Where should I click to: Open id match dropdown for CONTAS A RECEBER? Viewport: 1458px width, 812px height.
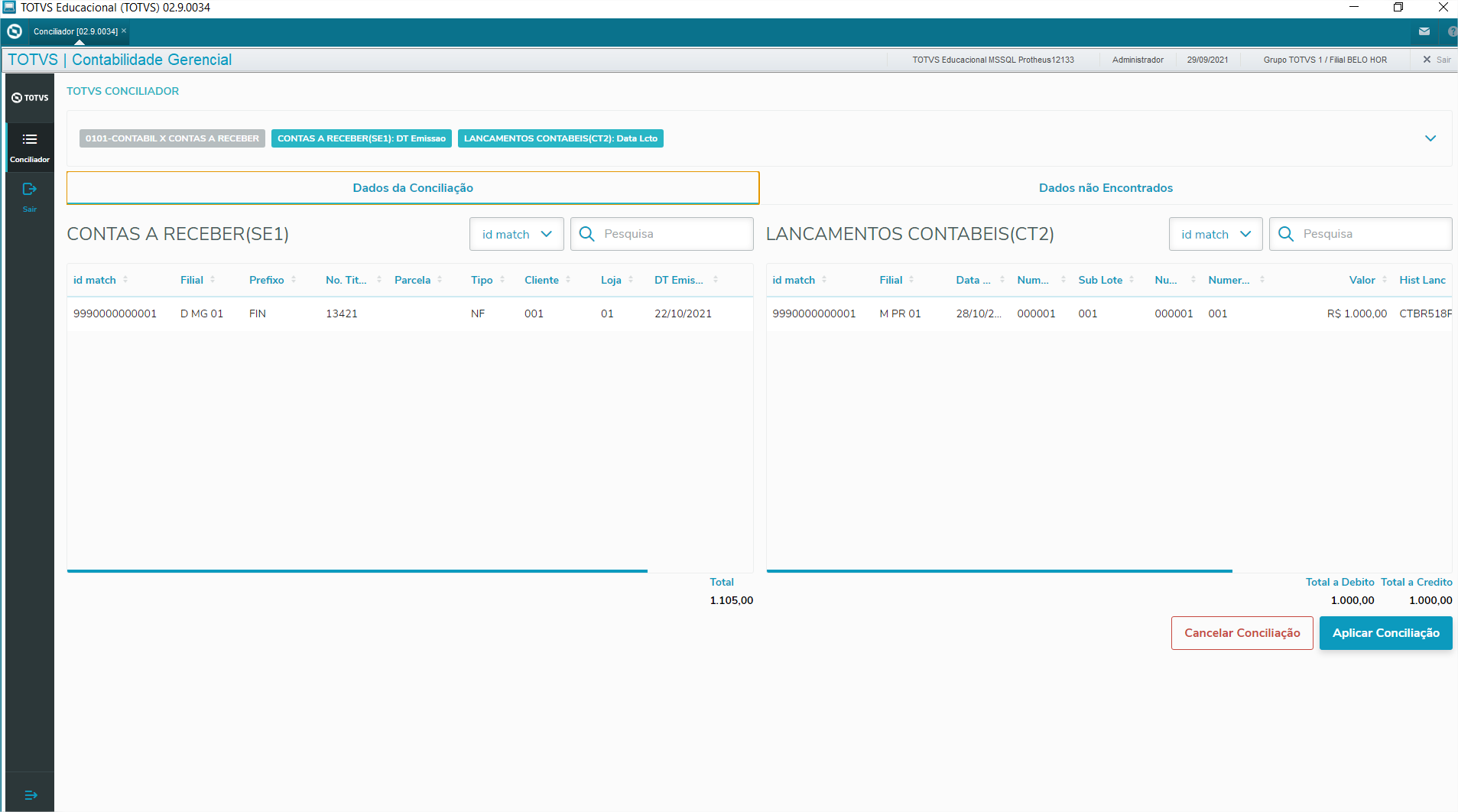click(516, 234)
